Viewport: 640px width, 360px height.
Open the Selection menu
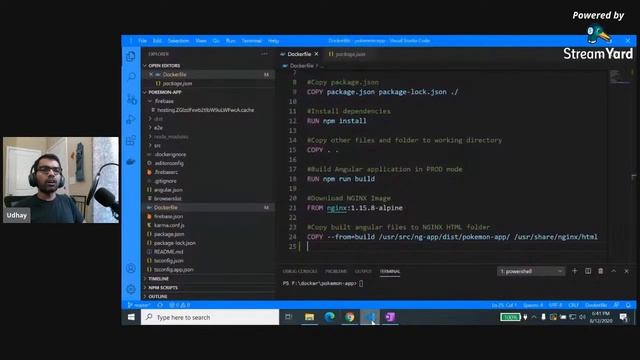[x=178, y=41]
